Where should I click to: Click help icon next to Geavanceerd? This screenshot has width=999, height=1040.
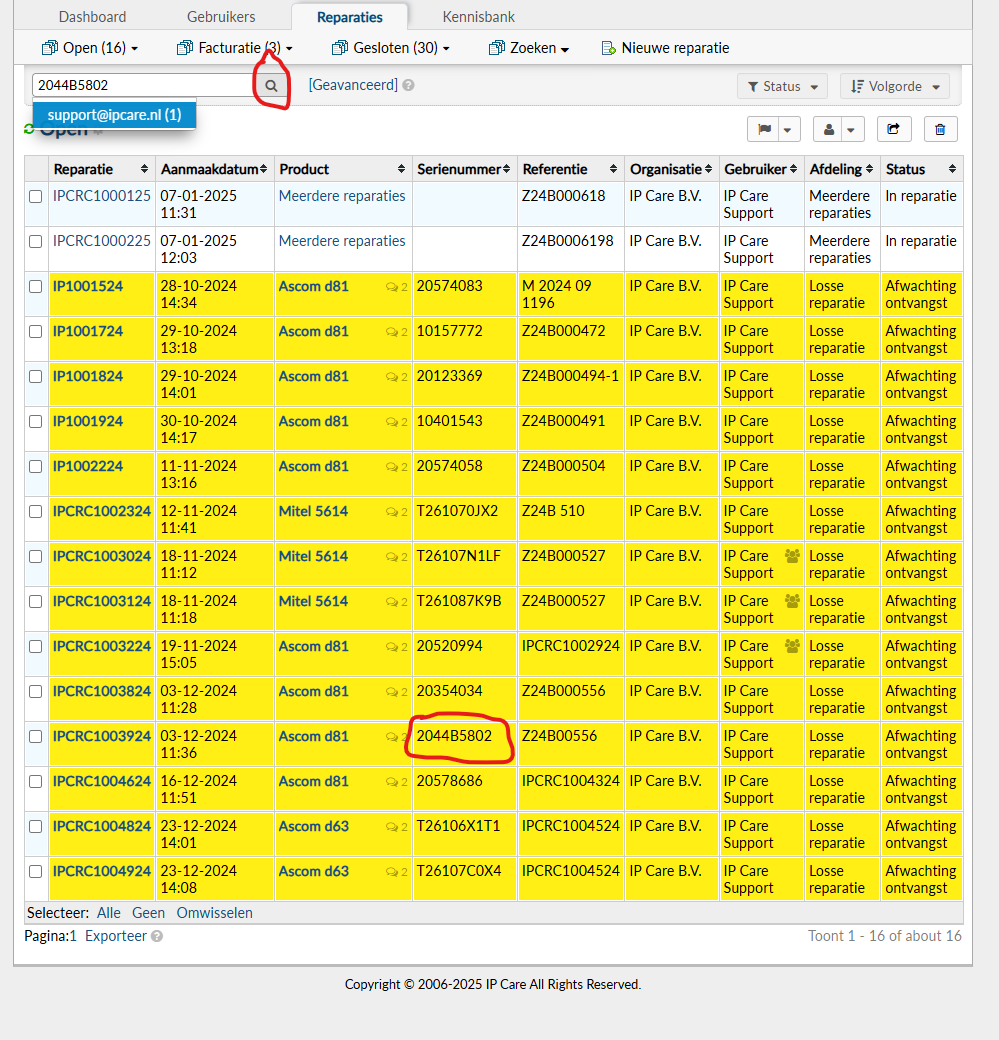408,86
